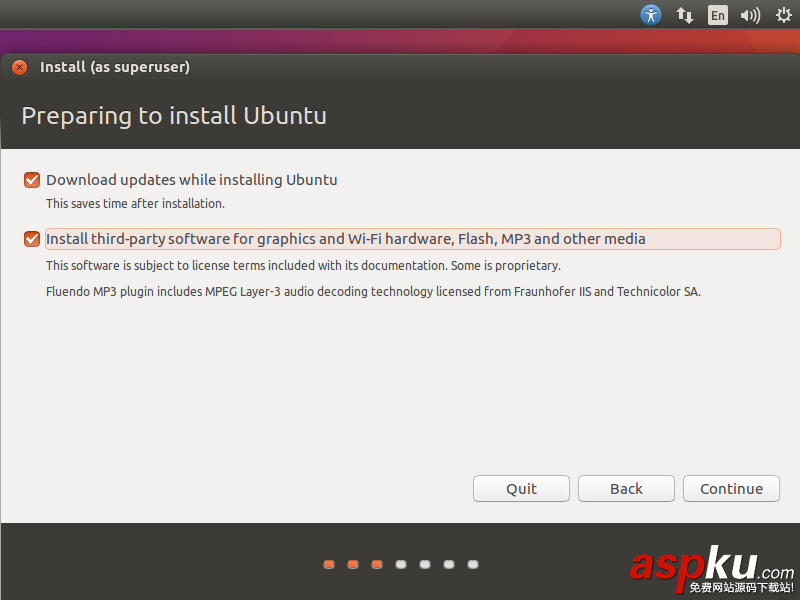
Task: Go to previous step with Back button
Action: (626, 489)
